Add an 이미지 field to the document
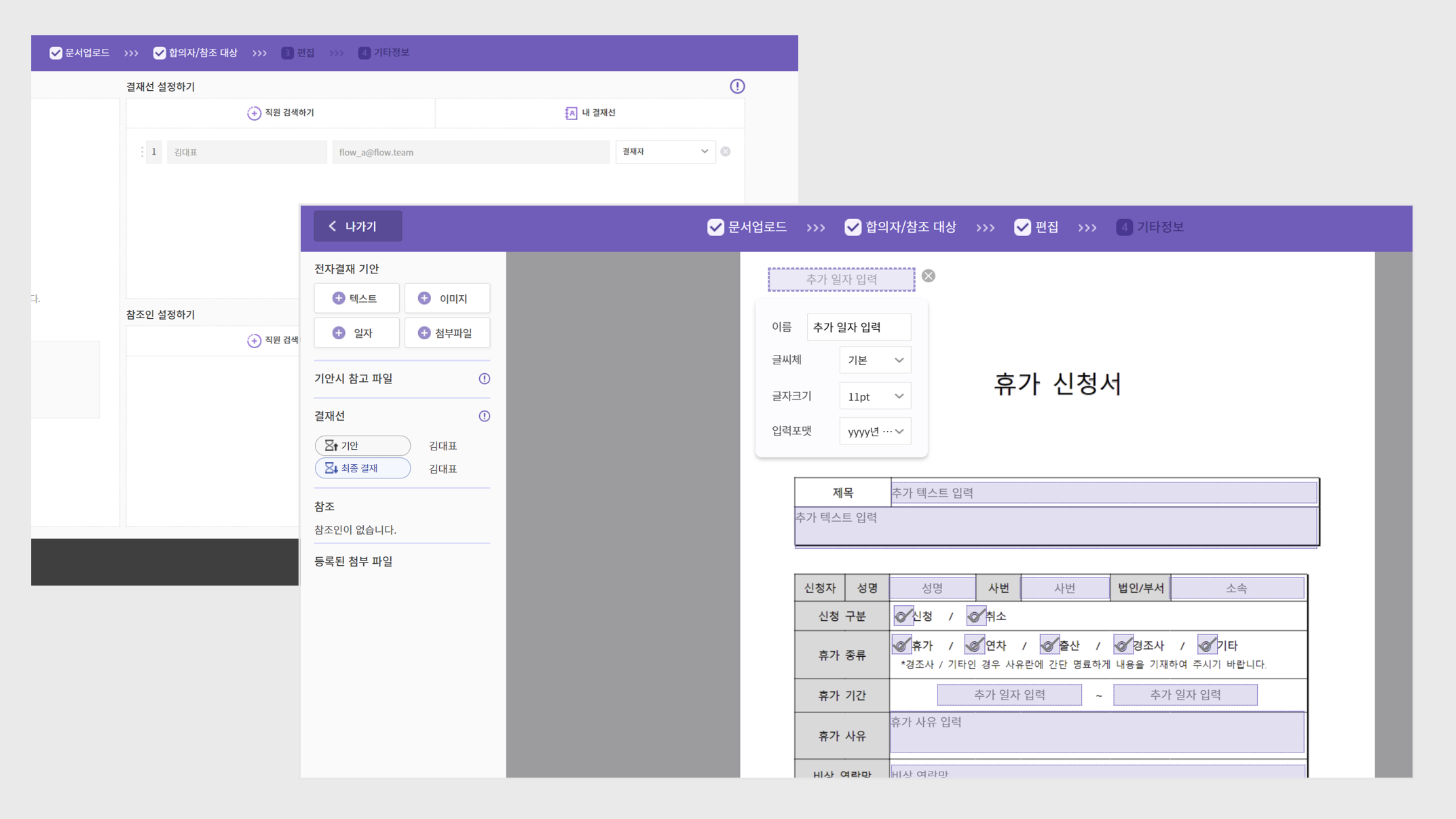This screenshot has width=1456, height=819. 447,299
